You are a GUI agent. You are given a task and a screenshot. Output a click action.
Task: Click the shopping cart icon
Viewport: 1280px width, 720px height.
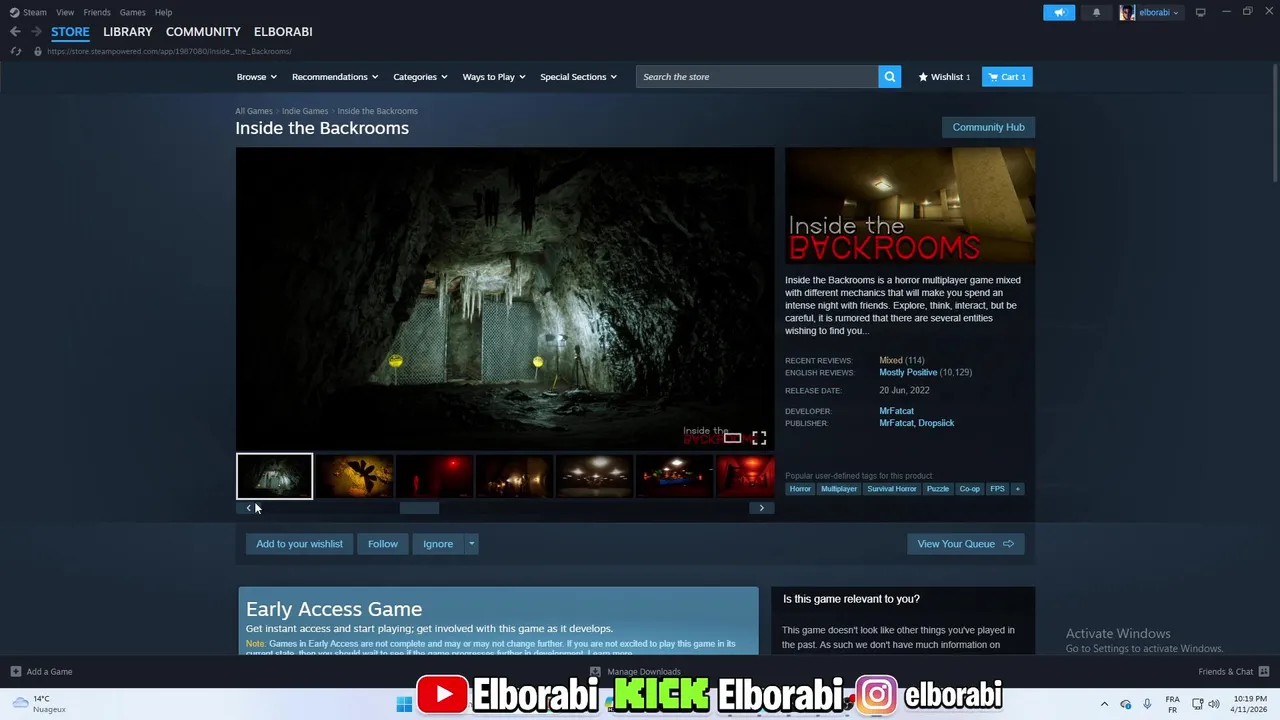(x=992, y=77)
